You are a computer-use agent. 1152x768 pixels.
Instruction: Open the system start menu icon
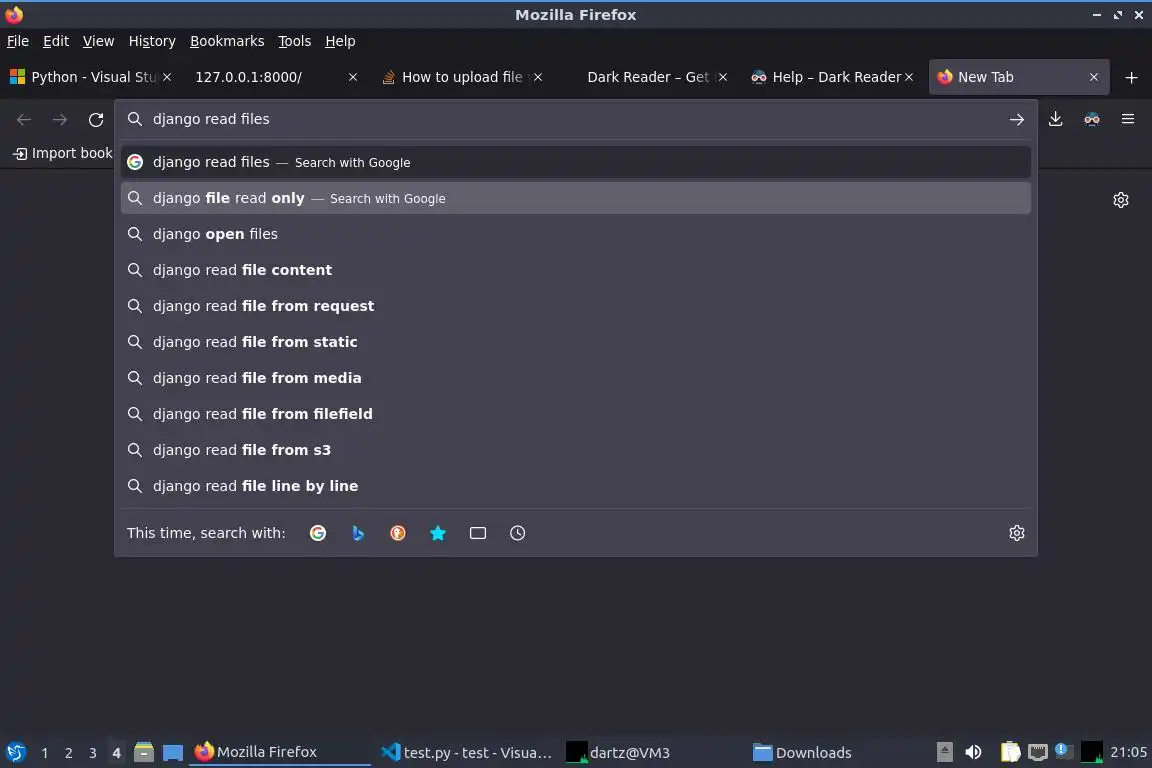(15, 752)
